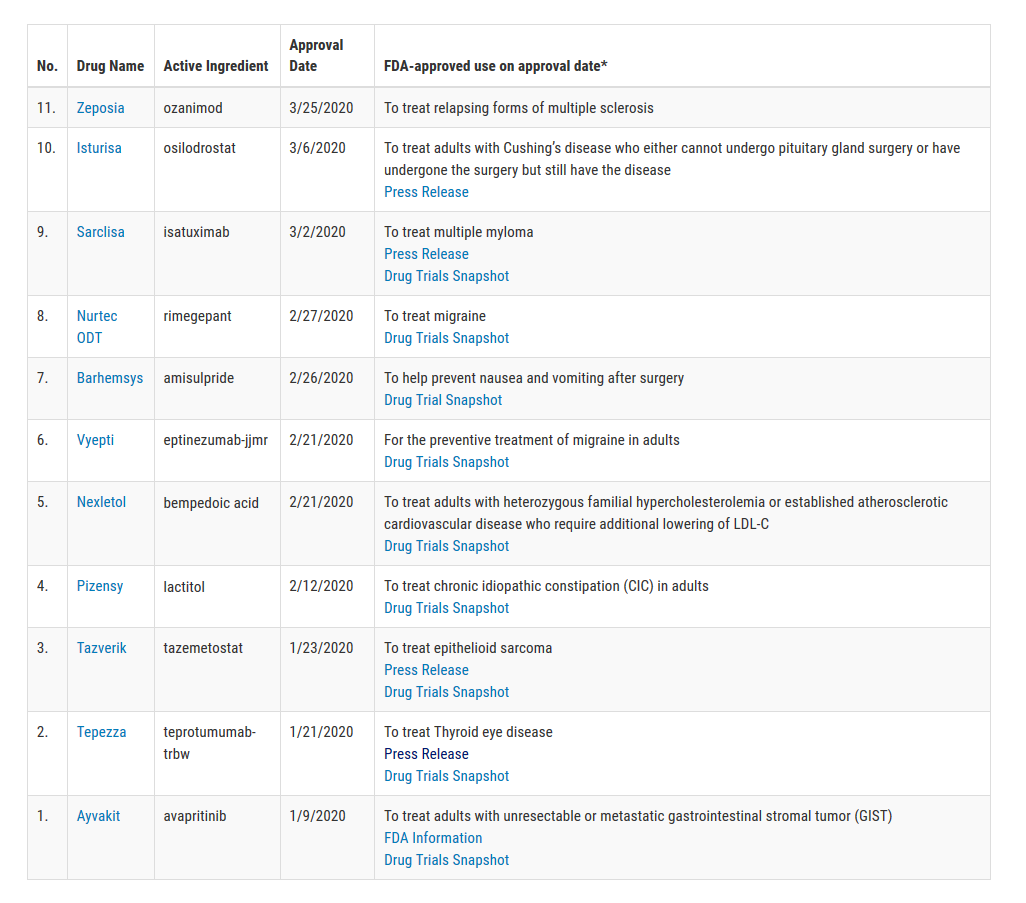
Task: Open Press Release for epithelioid sarcoma drug
Action: pos(426,670)
